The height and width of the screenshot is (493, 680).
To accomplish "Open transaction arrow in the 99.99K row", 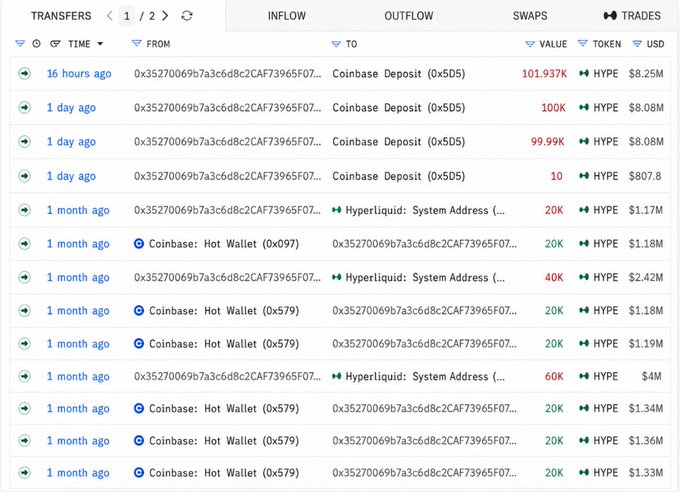I will [25, 141].
